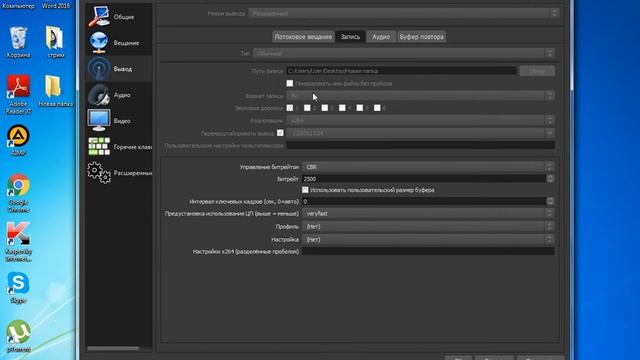Click the sidebar horizontal scrollbar
The image size is (640, 360).
pos(113,348)
